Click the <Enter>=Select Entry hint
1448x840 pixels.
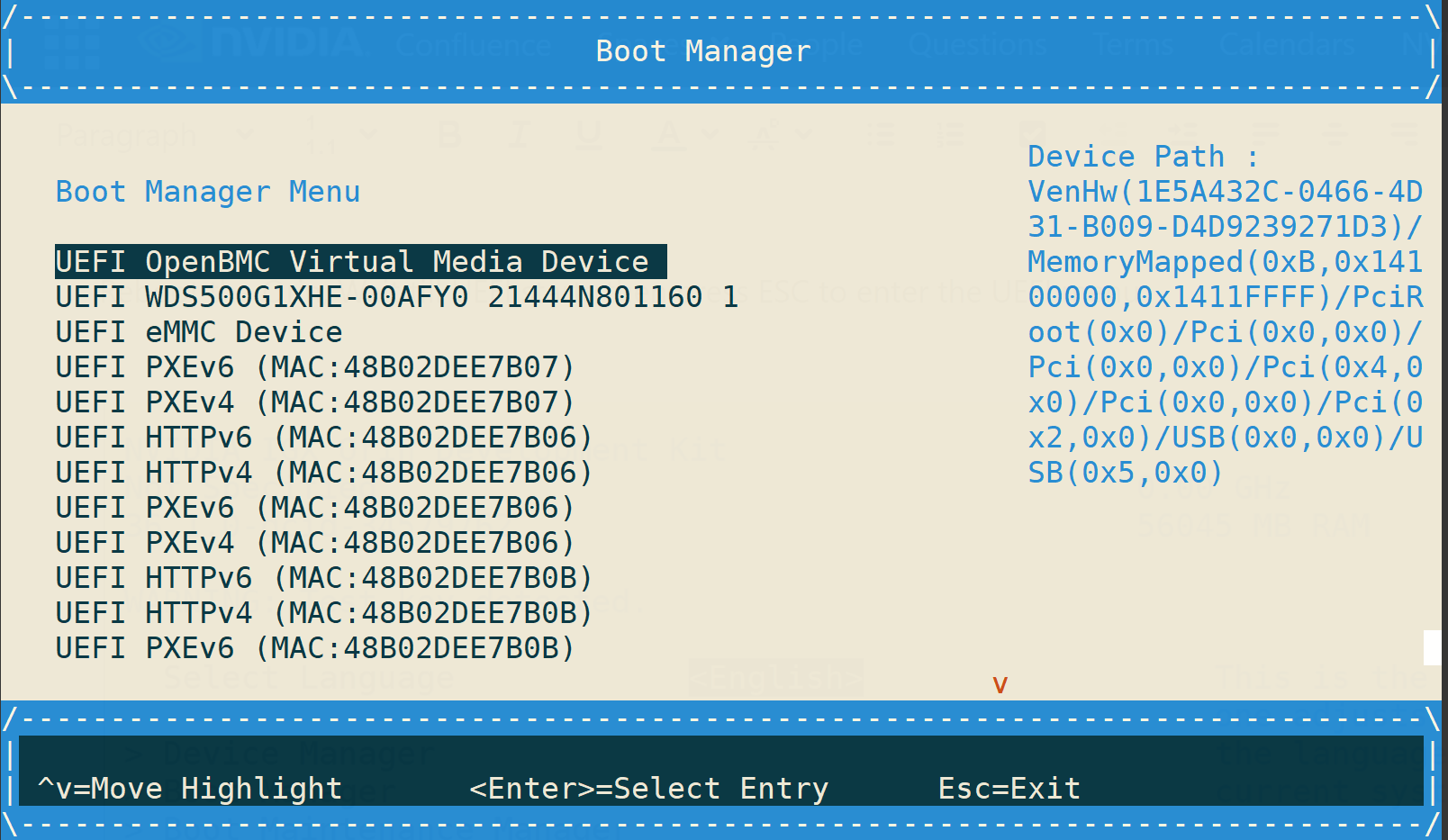648,789
